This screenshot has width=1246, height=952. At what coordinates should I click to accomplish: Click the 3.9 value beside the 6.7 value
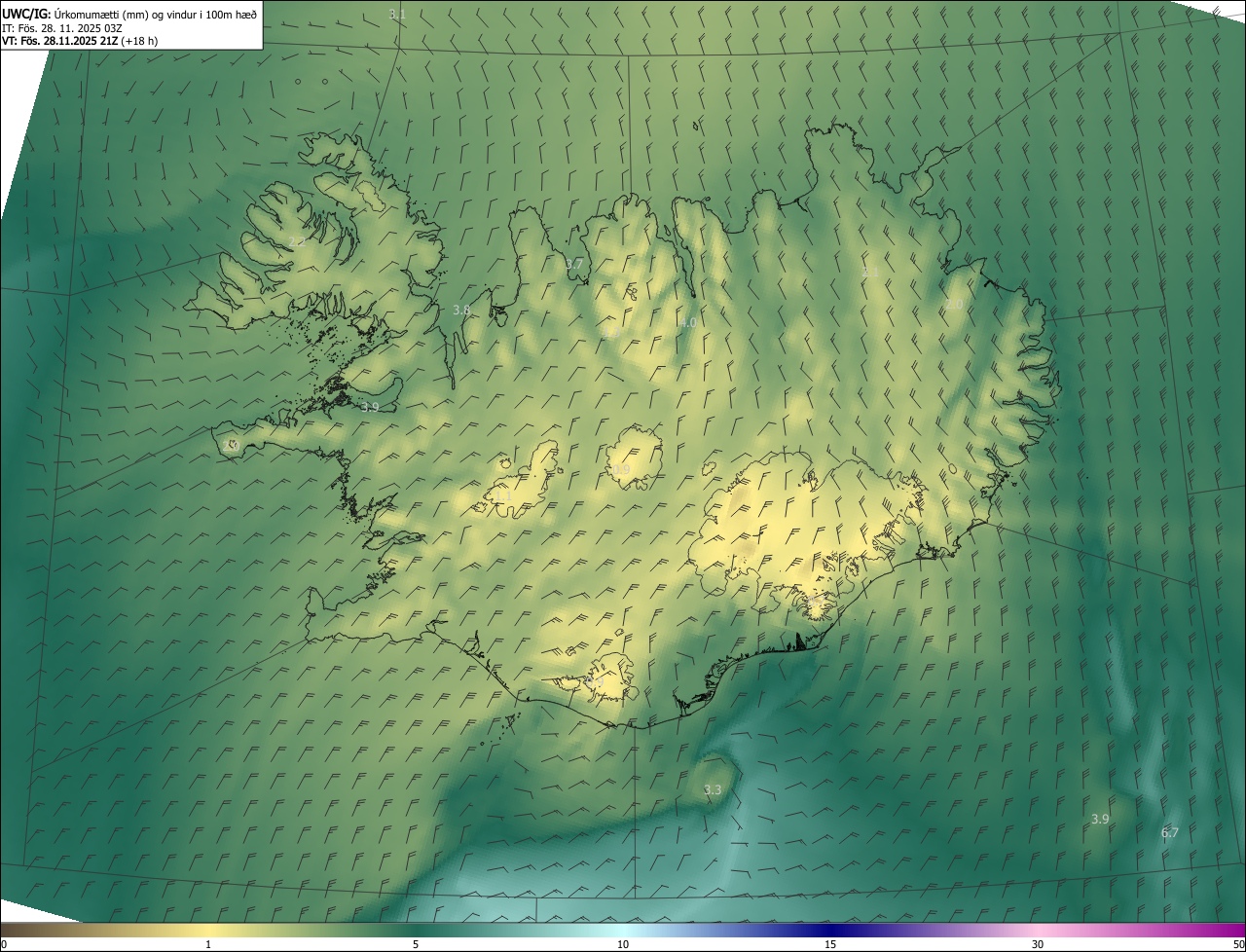point(1100,819)
